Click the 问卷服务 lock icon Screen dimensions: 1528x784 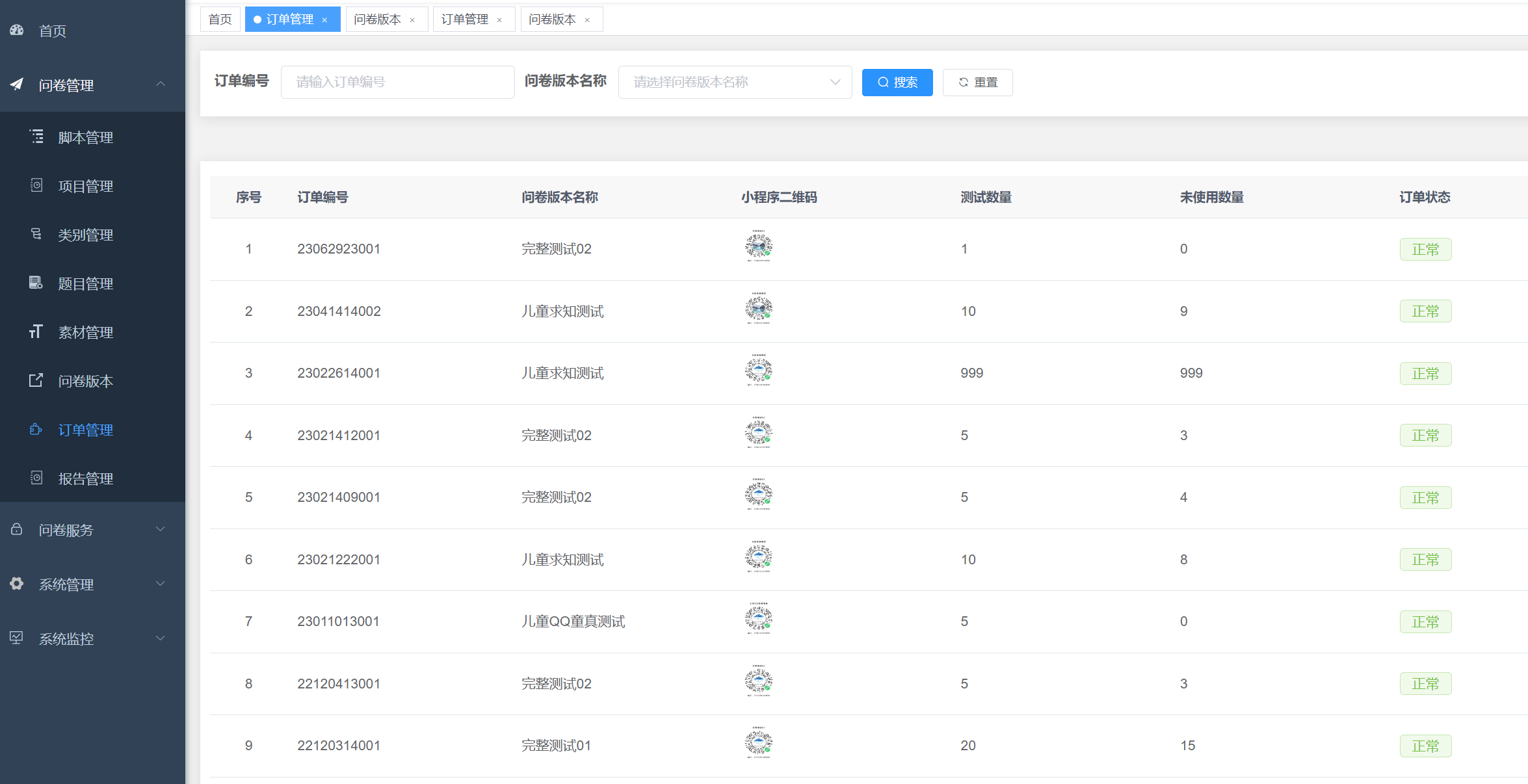(x=17, y=529)
